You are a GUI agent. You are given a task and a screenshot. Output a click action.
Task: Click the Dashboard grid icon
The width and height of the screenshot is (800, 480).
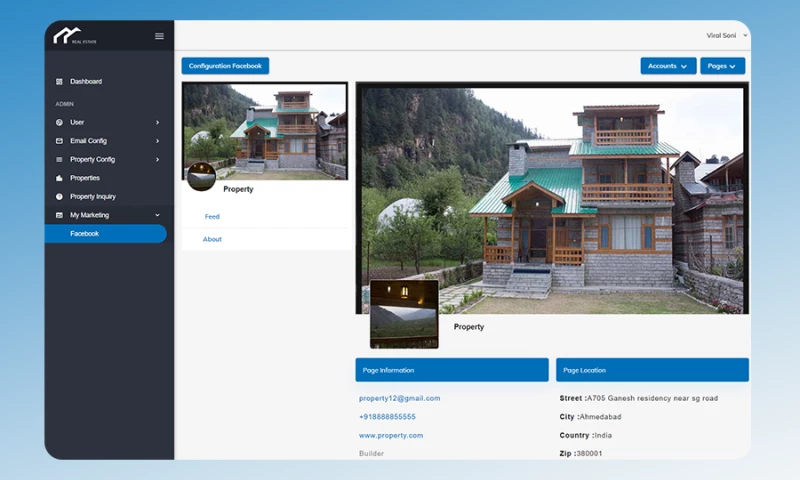(59, 82)
